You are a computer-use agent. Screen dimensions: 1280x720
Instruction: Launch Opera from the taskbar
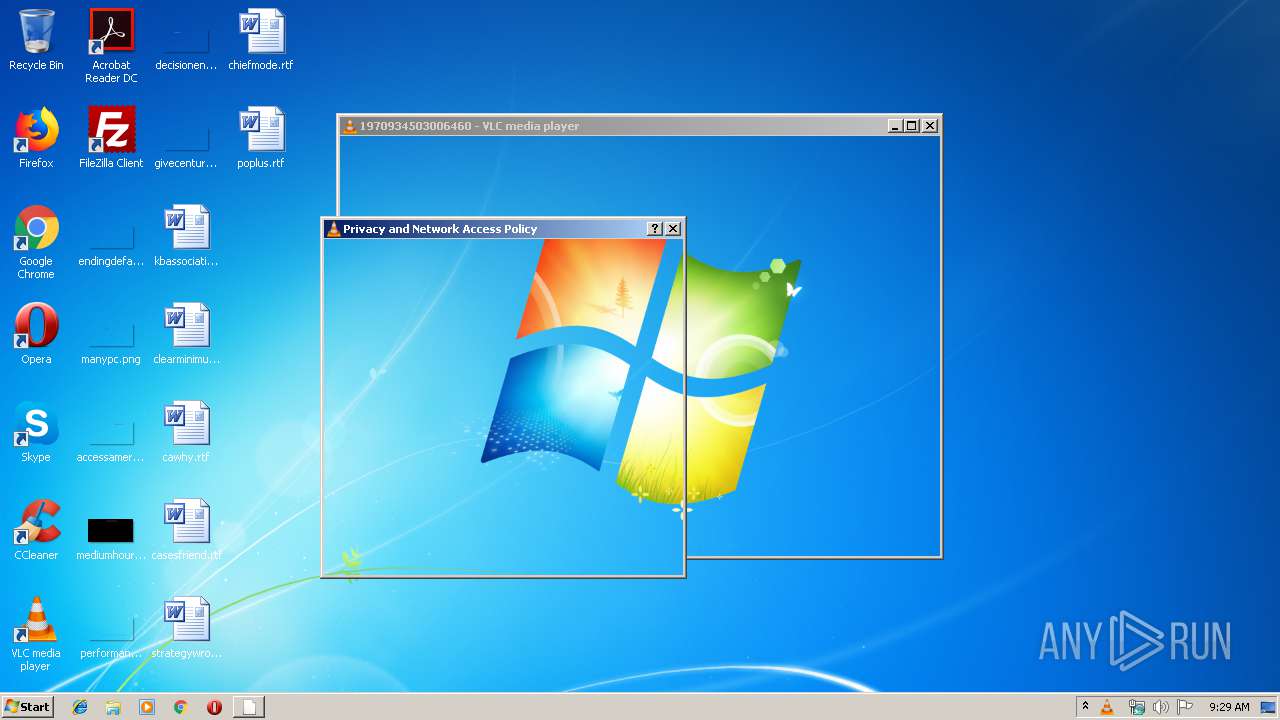[214, 707]
